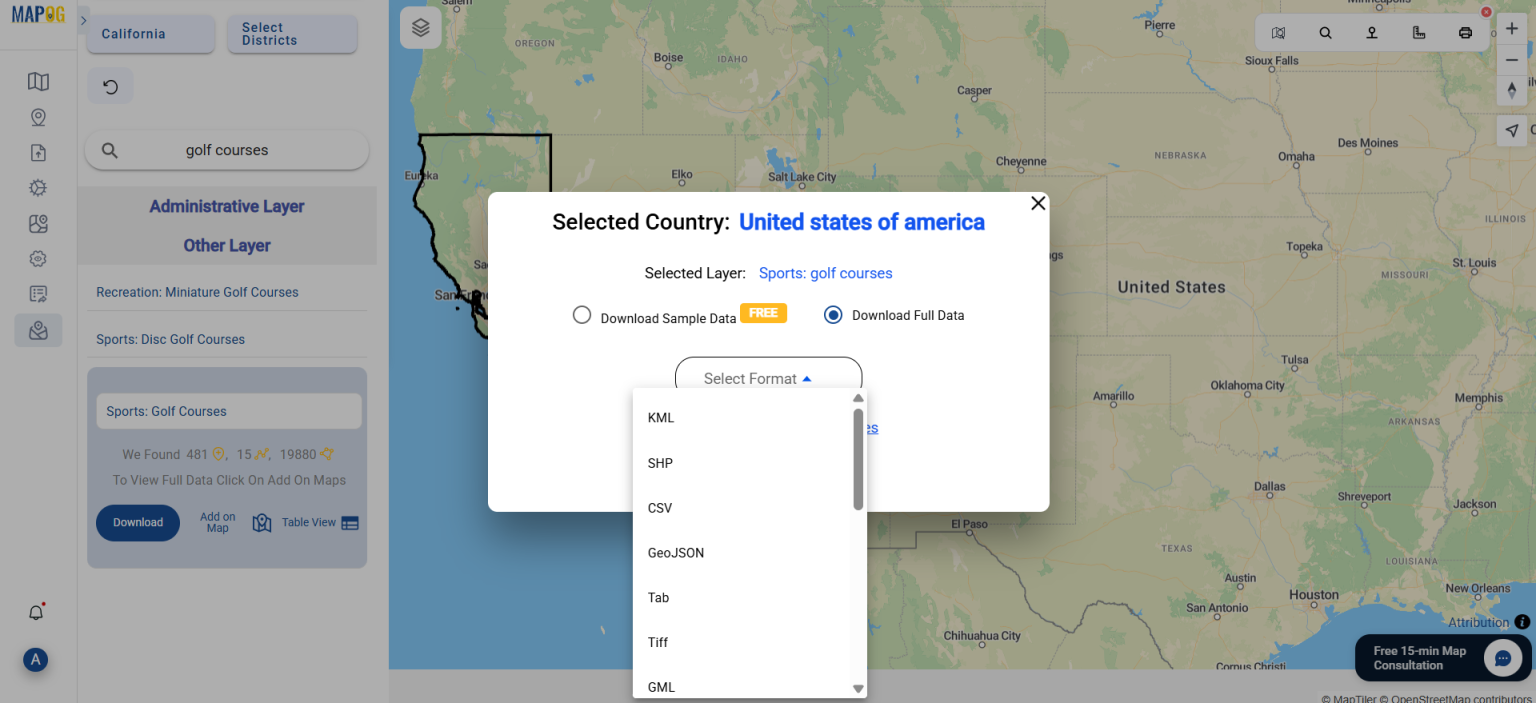Click the Download button for Sports: Golf Courses
The width and height of the screenshot is (1536, 703).
pyautogui.click(x=138, y=522)
